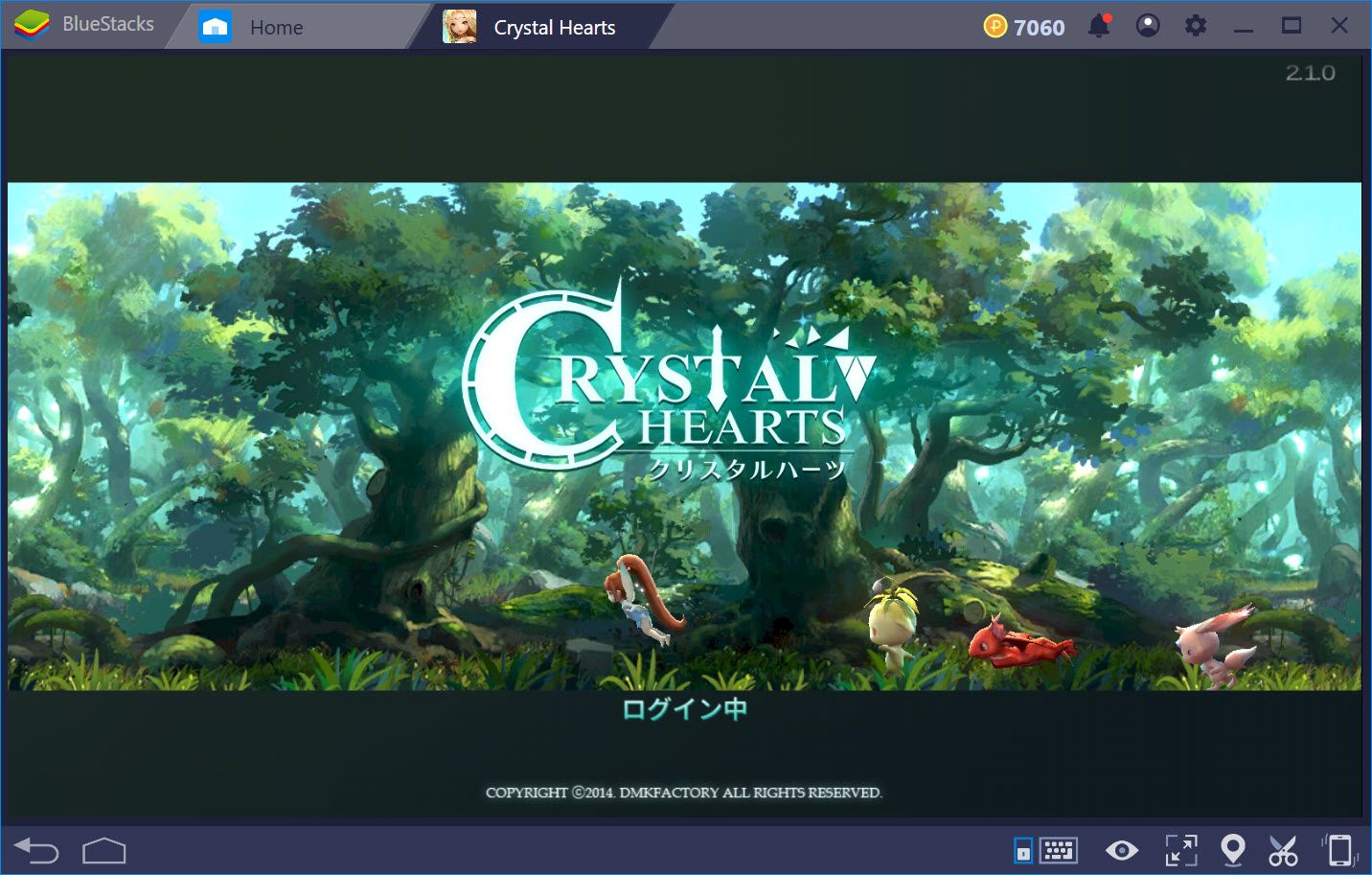Click the red-haired girl character

[x=644, y=599]
